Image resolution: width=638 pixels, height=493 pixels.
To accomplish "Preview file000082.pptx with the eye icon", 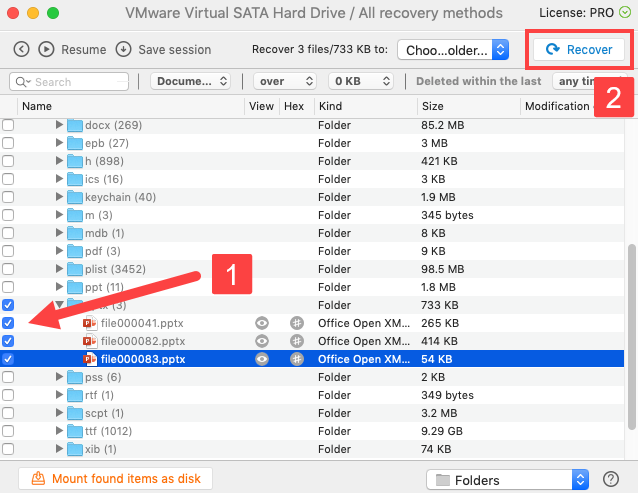I will pos(262,341).
